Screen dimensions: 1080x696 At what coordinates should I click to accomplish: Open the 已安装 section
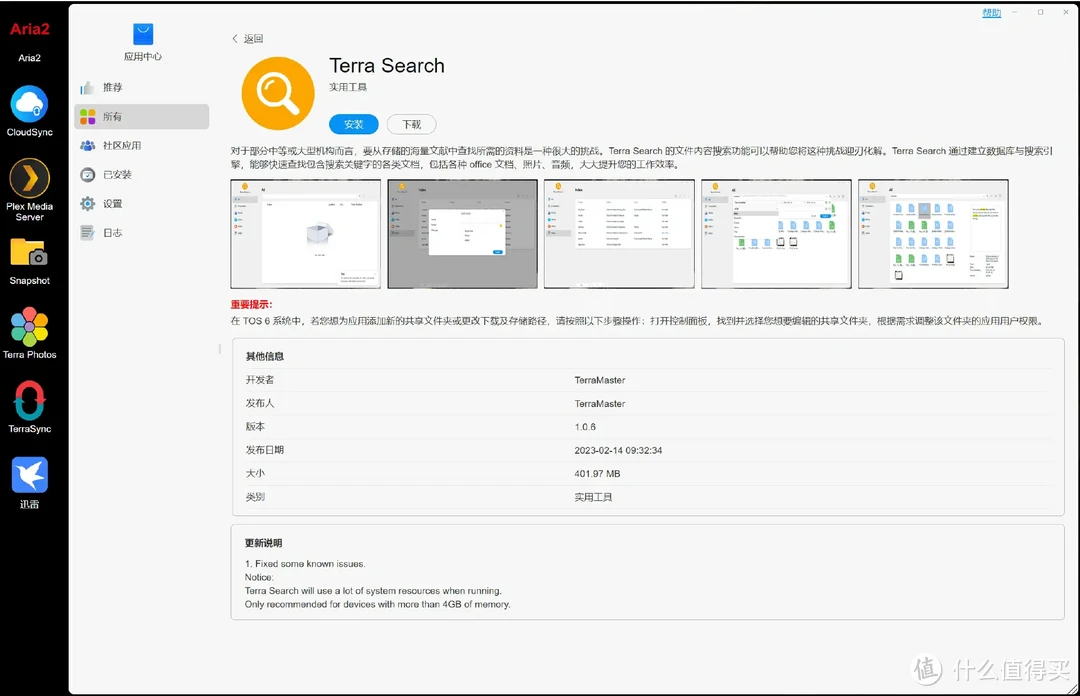141,174
